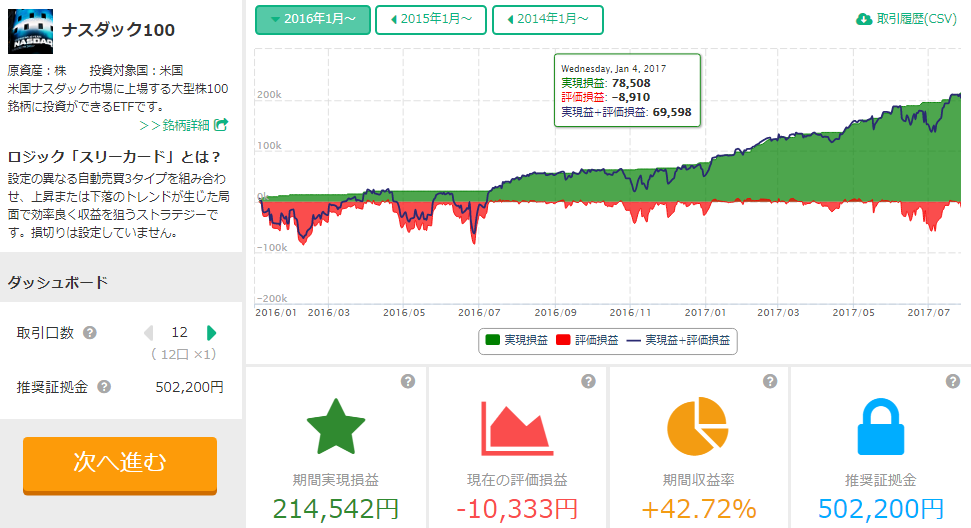Image resolution: width=971 pixels, height=528 pixels.
Task: Download 取引履歴(CSV) trade history
Action: point(907,19)
